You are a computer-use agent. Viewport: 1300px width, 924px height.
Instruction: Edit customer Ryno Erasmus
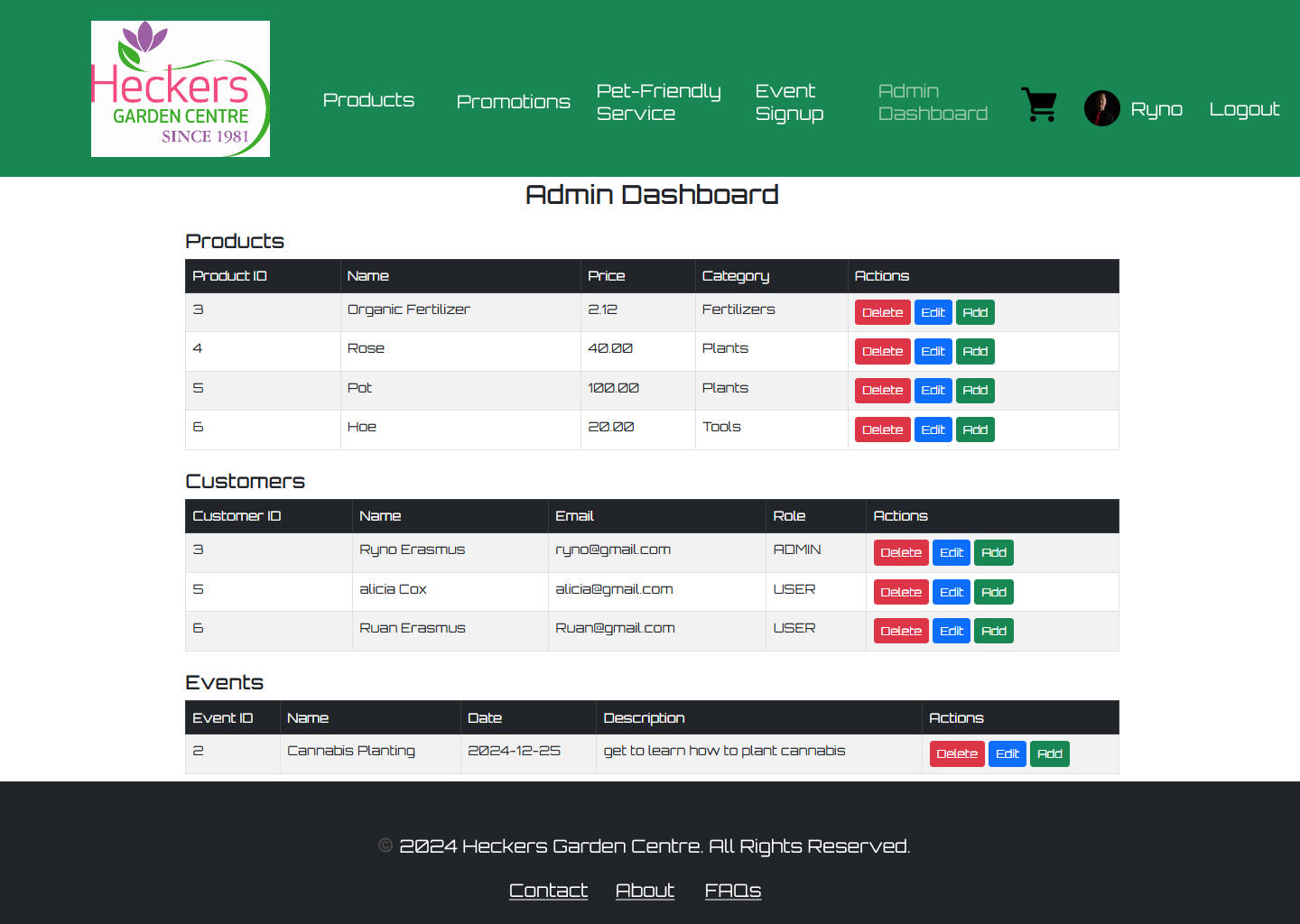(x=951, y=552)
